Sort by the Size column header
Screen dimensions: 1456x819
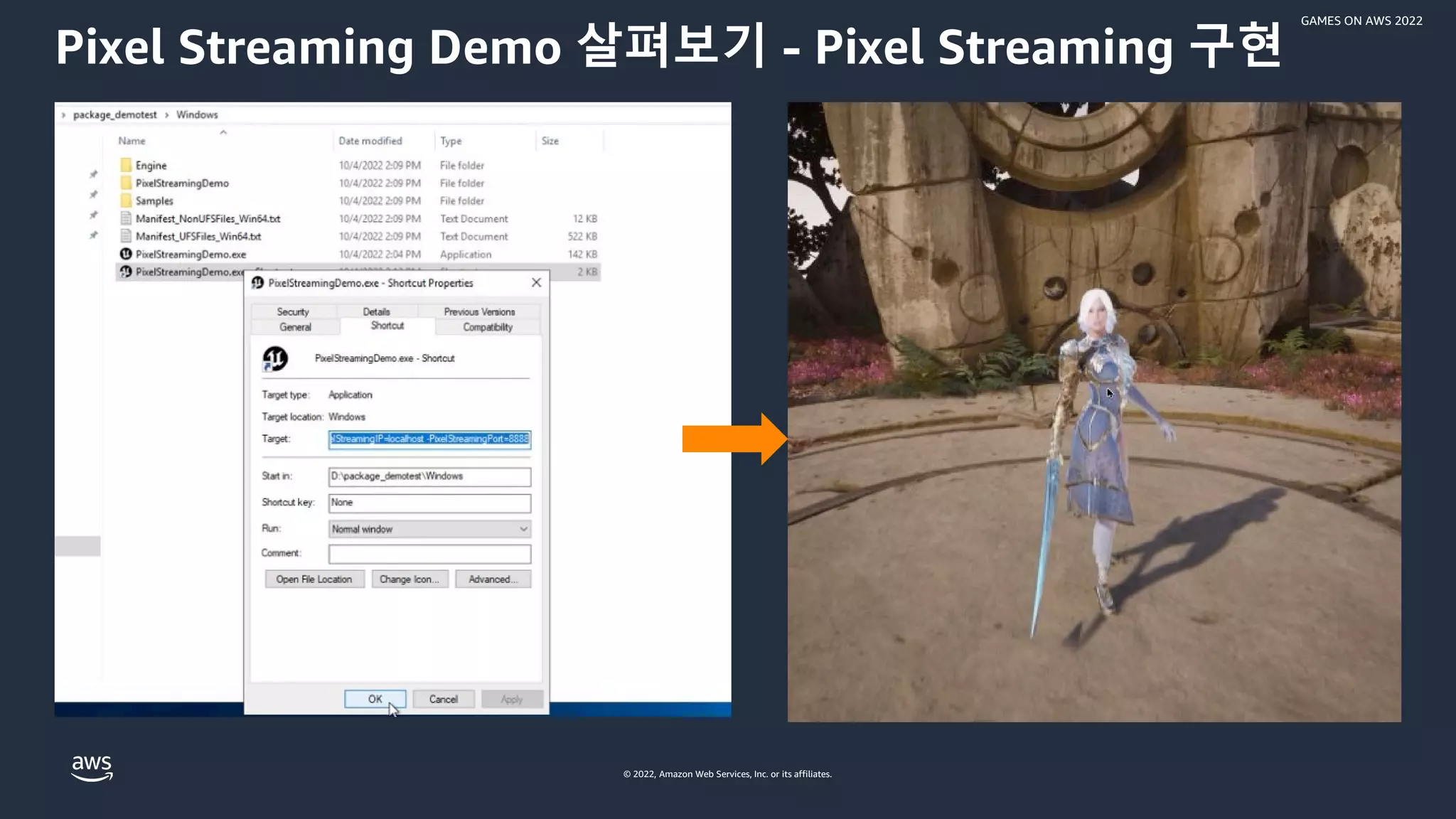(x=550, y=141)
